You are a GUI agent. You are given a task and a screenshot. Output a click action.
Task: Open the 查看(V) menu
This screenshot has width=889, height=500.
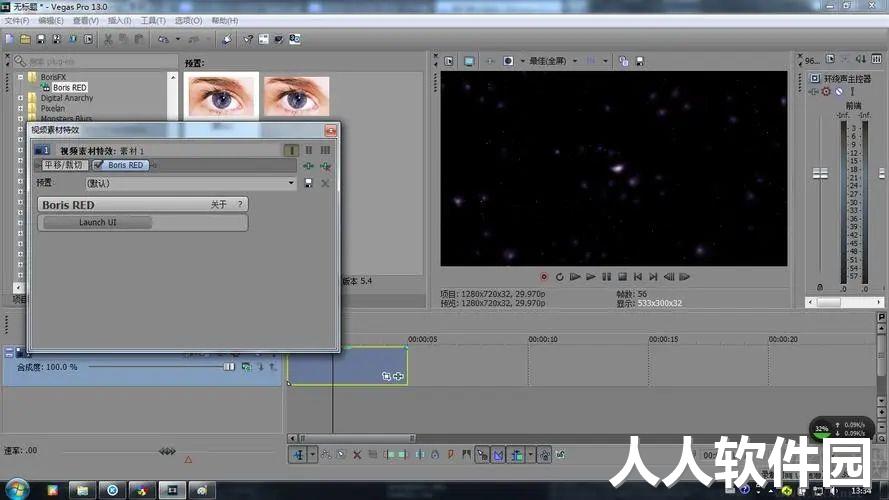(x=86, y=20)
